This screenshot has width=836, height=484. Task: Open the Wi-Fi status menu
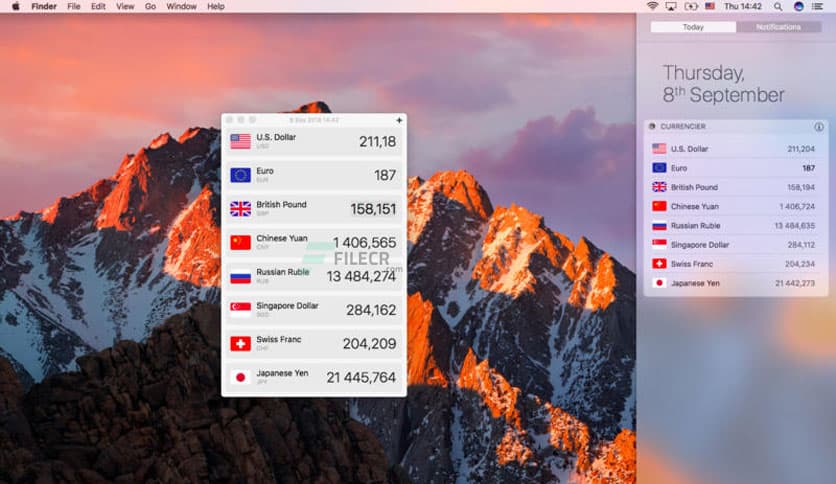click(x=652, y=6)
